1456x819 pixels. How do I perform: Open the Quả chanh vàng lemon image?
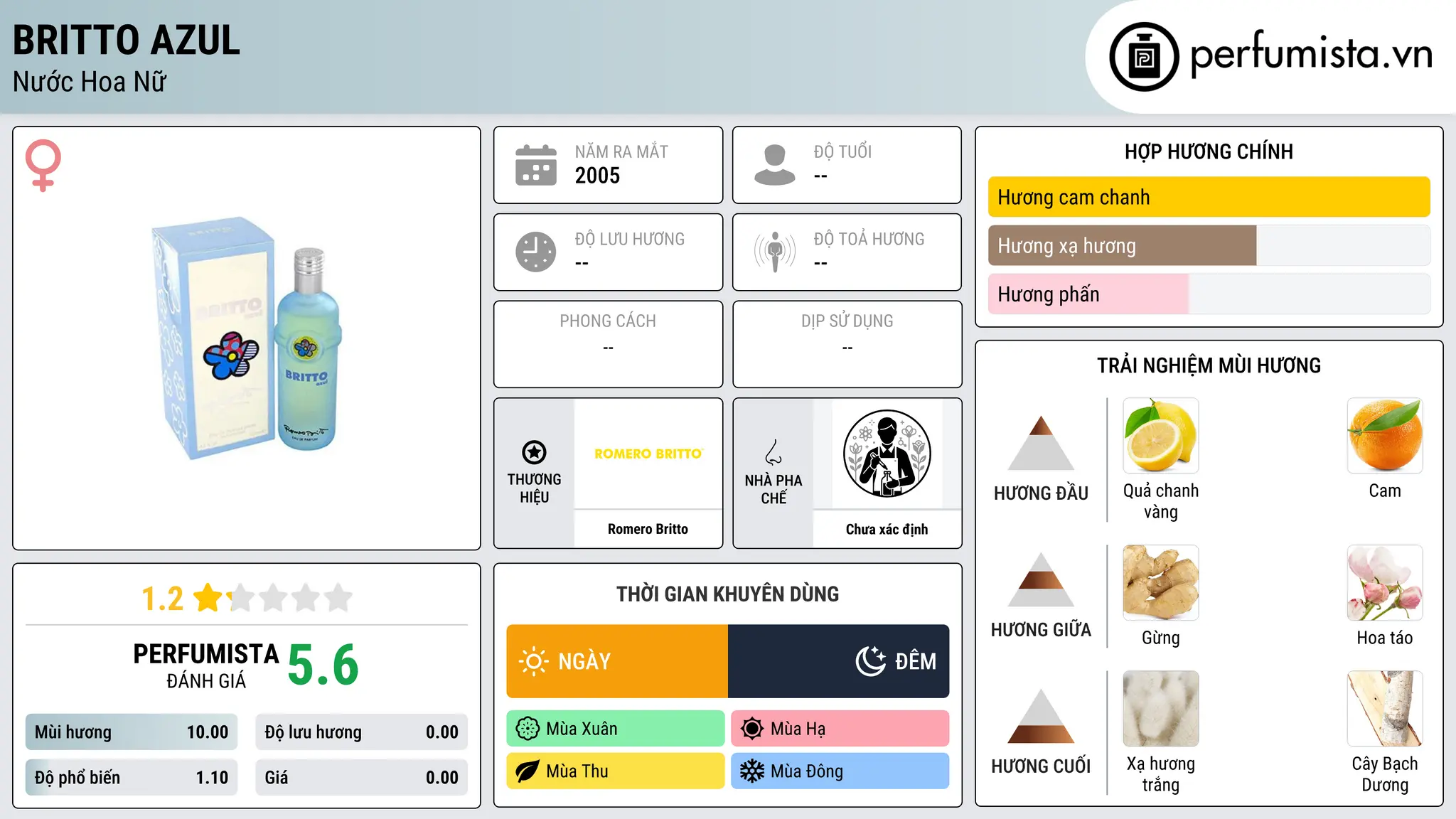[x=1161, y=436]
